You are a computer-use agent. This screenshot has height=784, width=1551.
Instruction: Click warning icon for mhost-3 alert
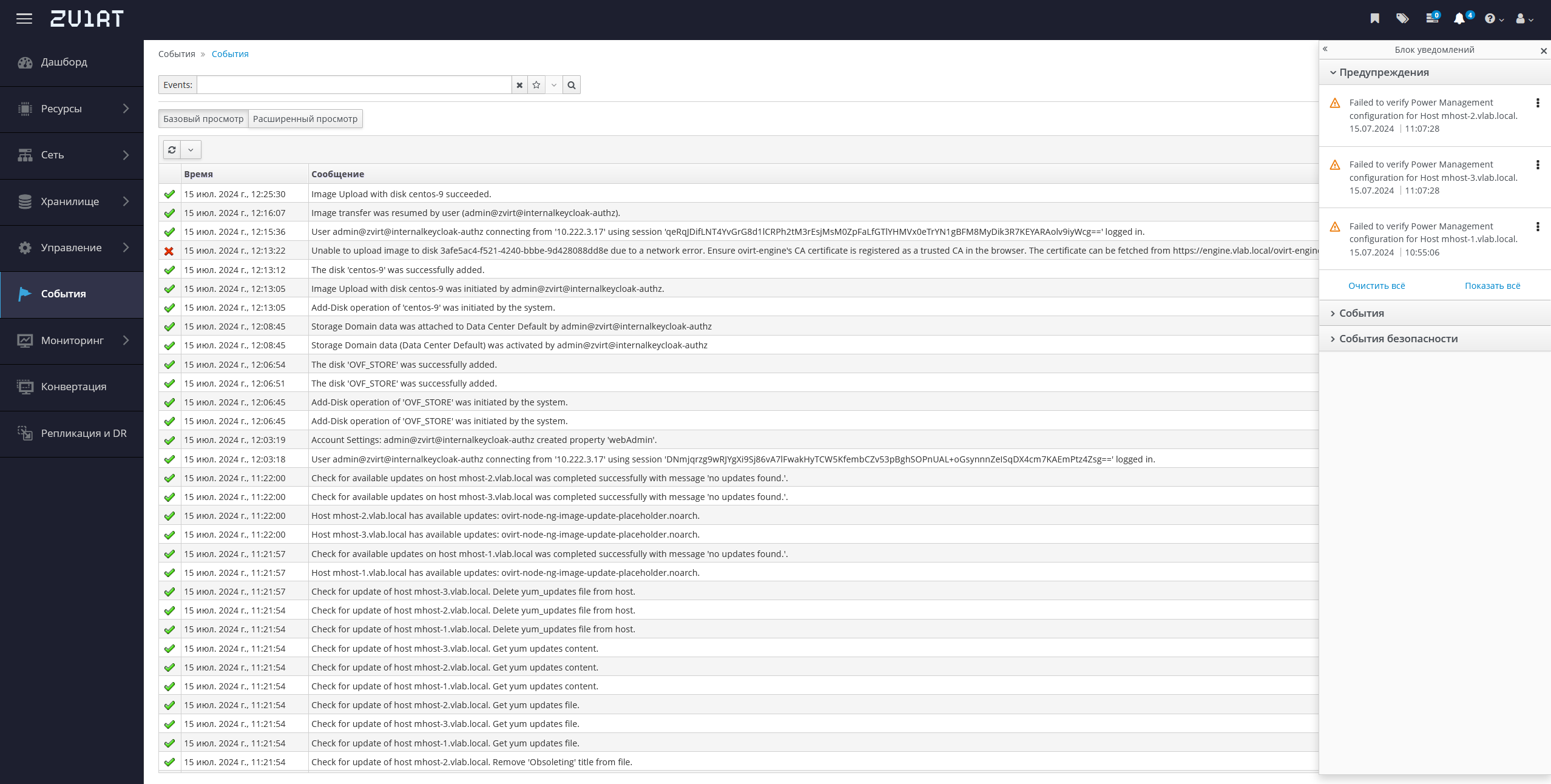(1335, 165)
